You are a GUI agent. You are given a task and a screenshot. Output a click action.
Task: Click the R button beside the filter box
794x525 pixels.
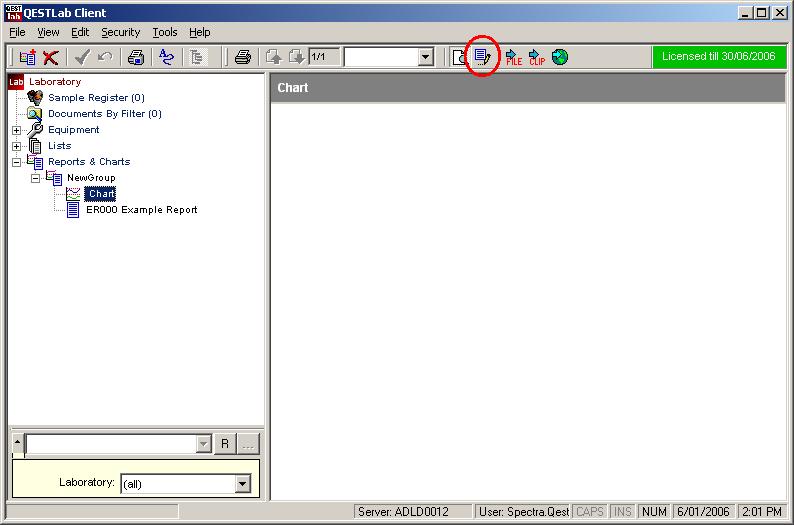pyautogui.click(x=225, y=444)
